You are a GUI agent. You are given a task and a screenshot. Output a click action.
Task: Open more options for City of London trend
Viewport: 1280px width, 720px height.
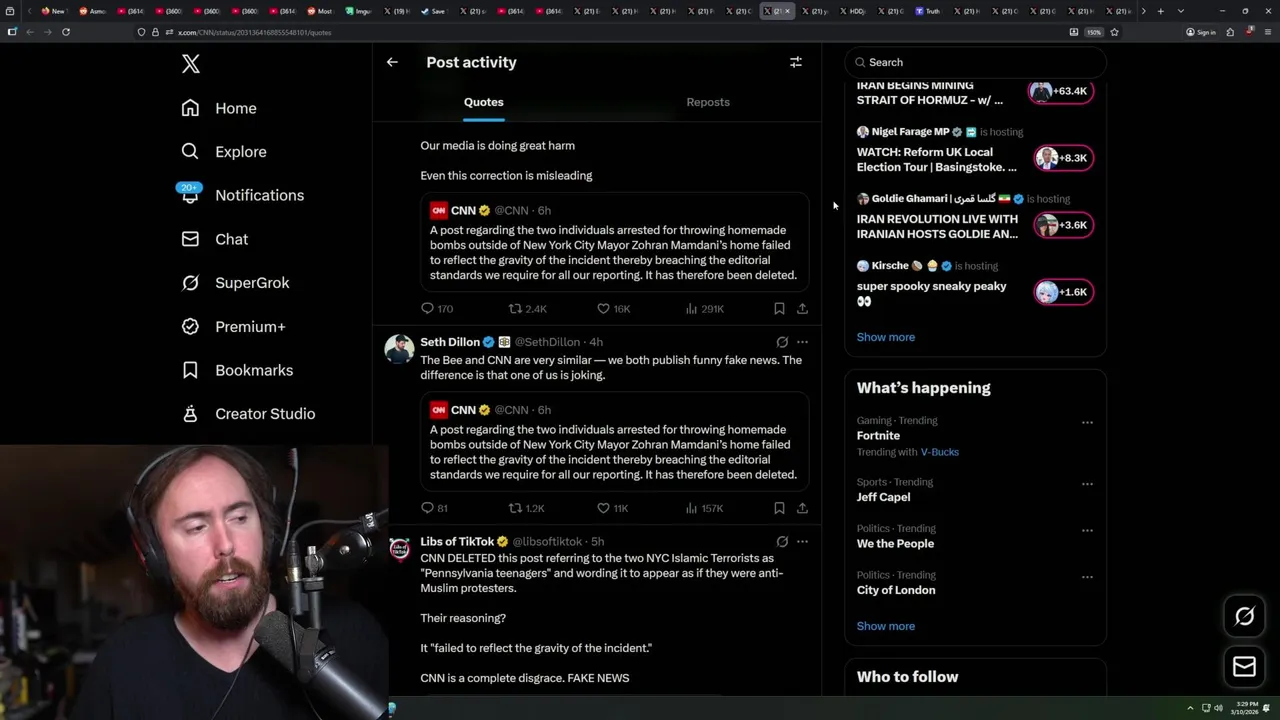[1087, 577]
